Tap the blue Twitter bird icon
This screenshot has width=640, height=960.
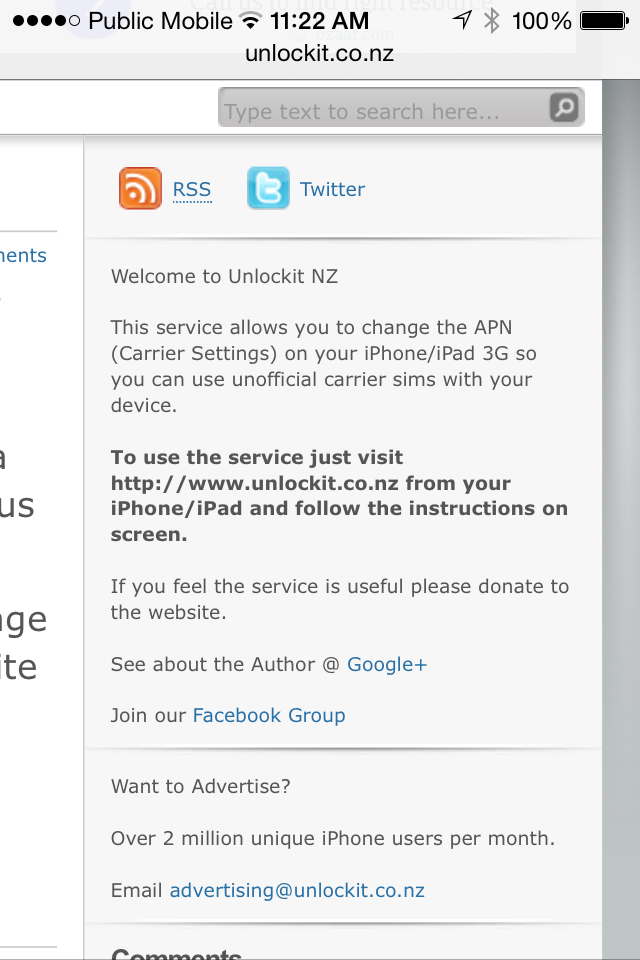[x=268, y=188]
